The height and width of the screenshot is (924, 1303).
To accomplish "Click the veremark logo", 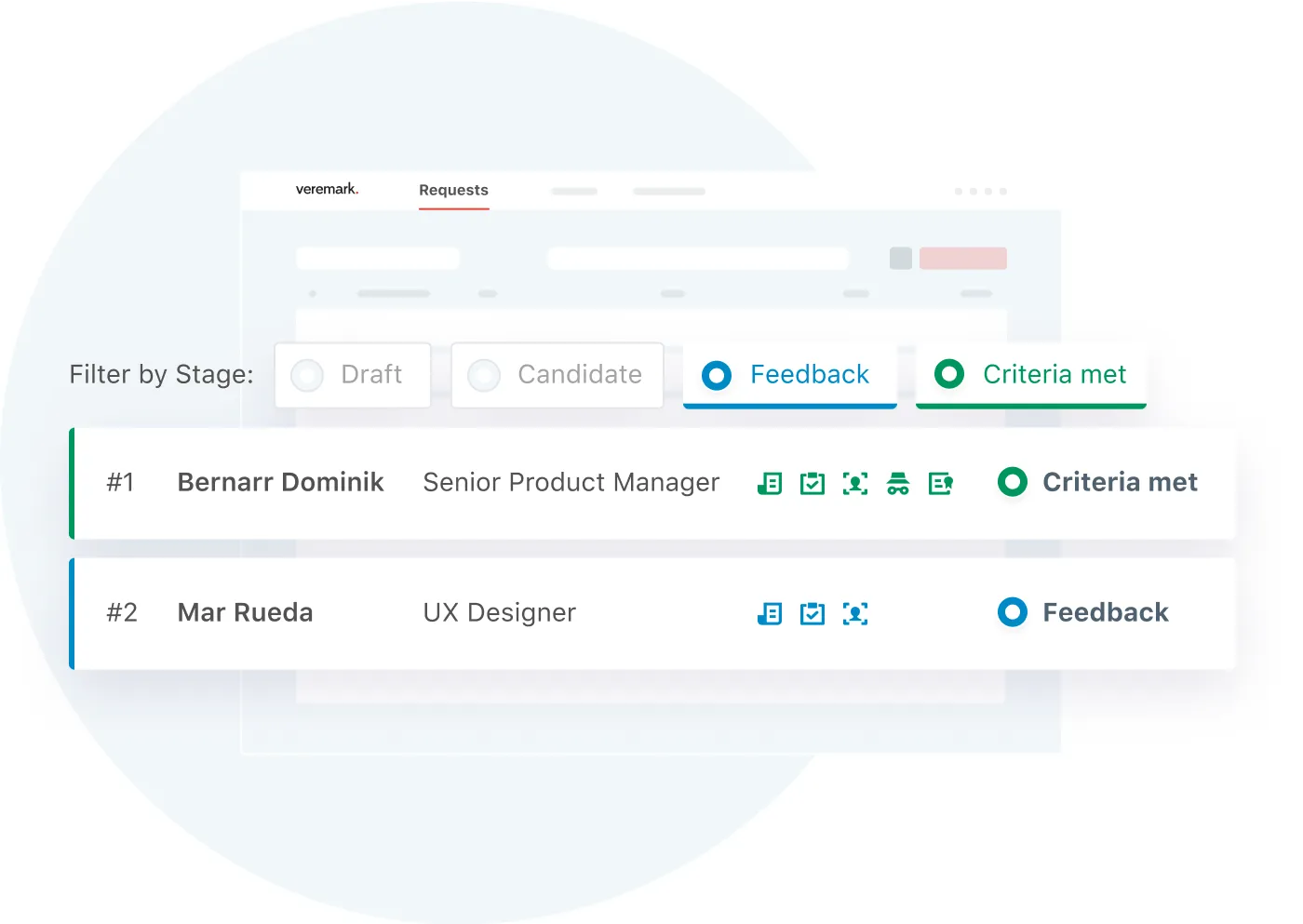I will pyautogui.click(x=325, y=188).
